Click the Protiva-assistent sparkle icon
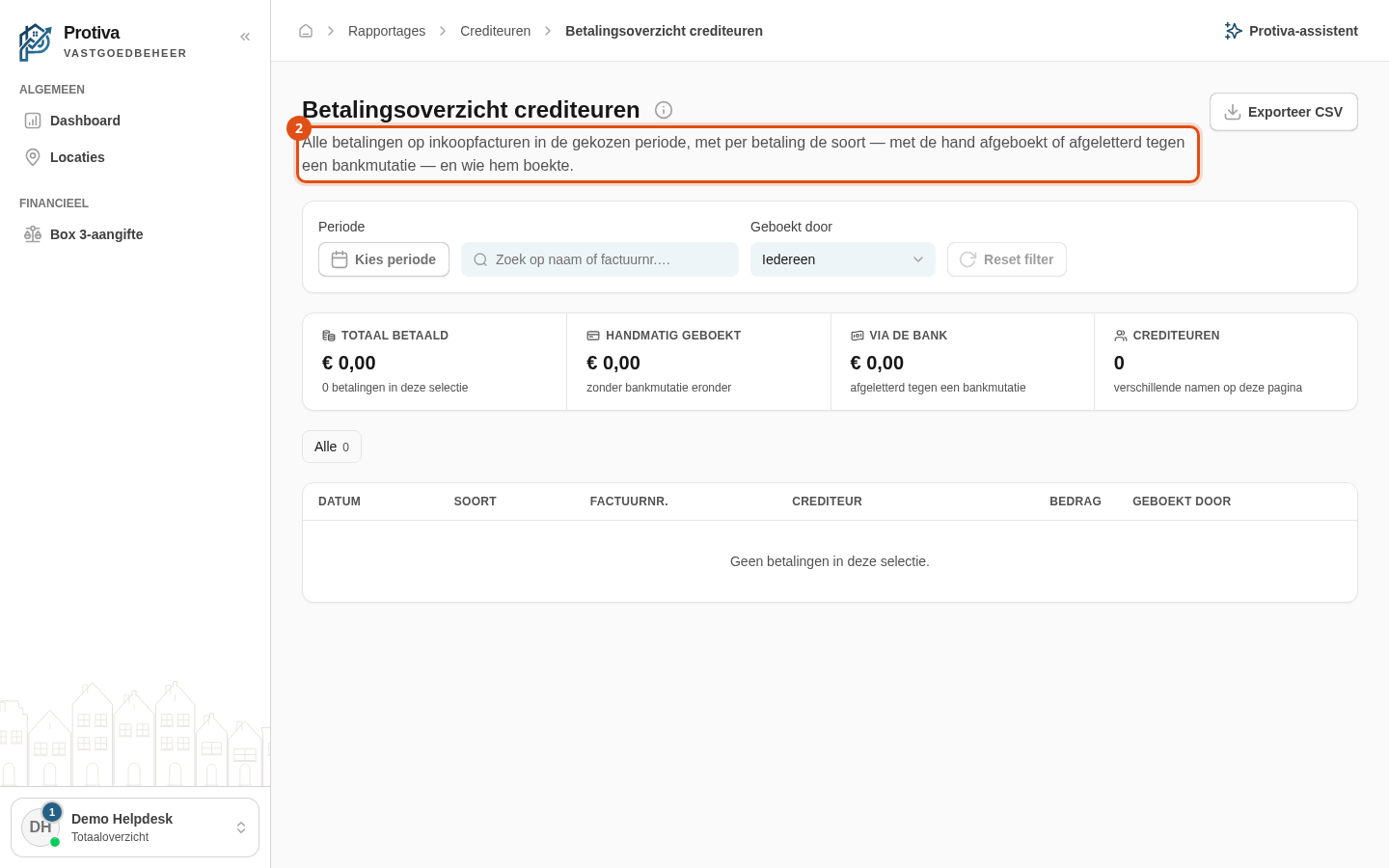 [x=1233, y=31]
